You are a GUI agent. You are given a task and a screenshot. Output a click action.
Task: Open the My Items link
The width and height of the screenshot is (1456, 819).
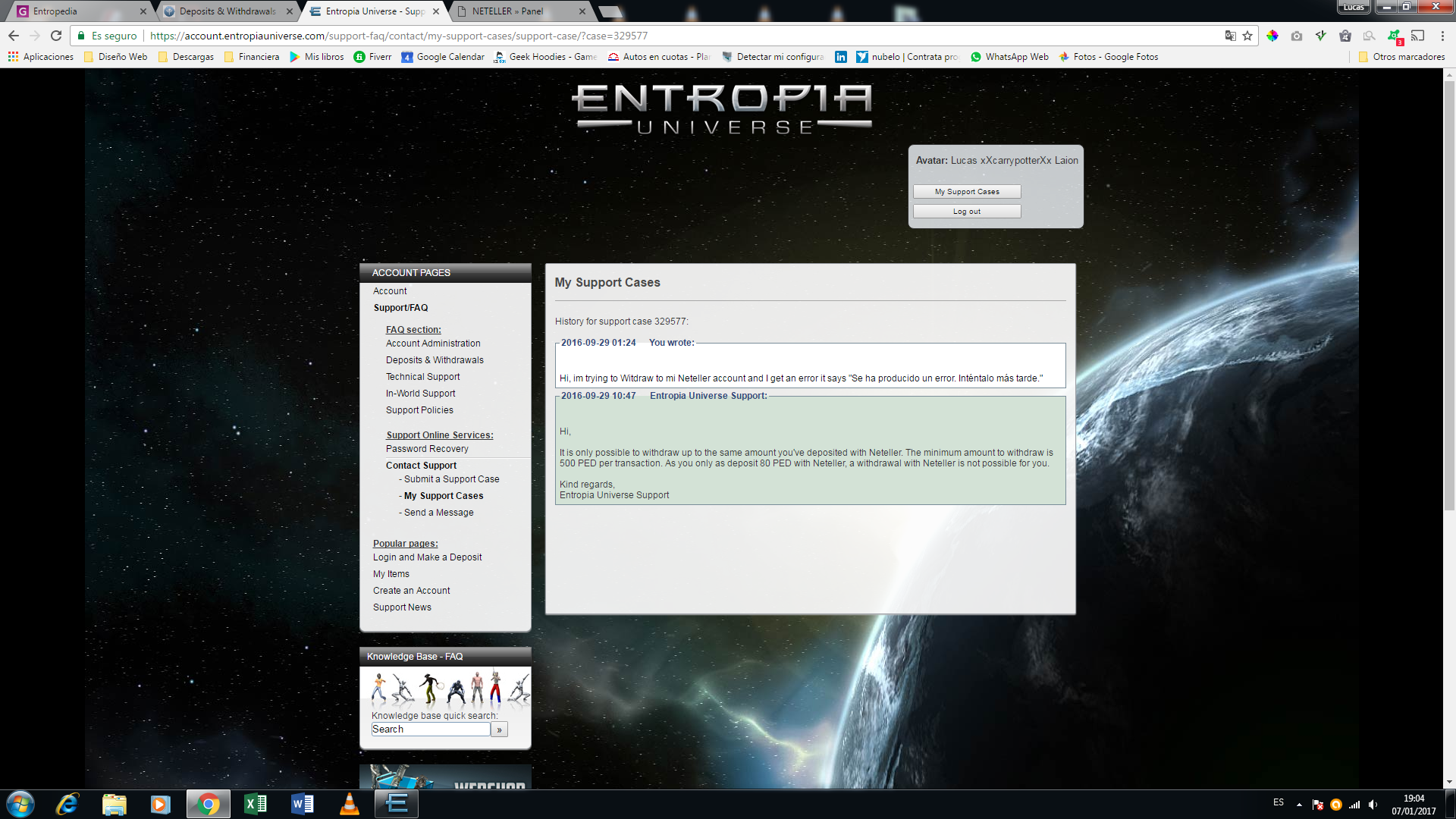(x=391, y=574)
